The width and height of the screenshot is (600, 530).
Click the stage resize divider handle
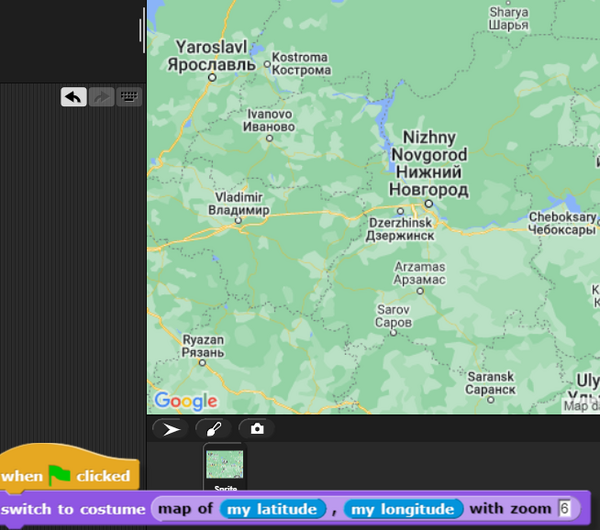coord(142,33)
